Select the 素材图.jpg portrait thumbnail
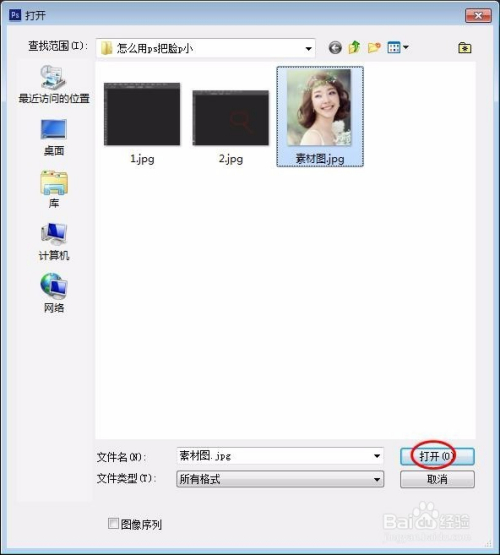Screen dimensions: 500x555 [x=319, y=108]
